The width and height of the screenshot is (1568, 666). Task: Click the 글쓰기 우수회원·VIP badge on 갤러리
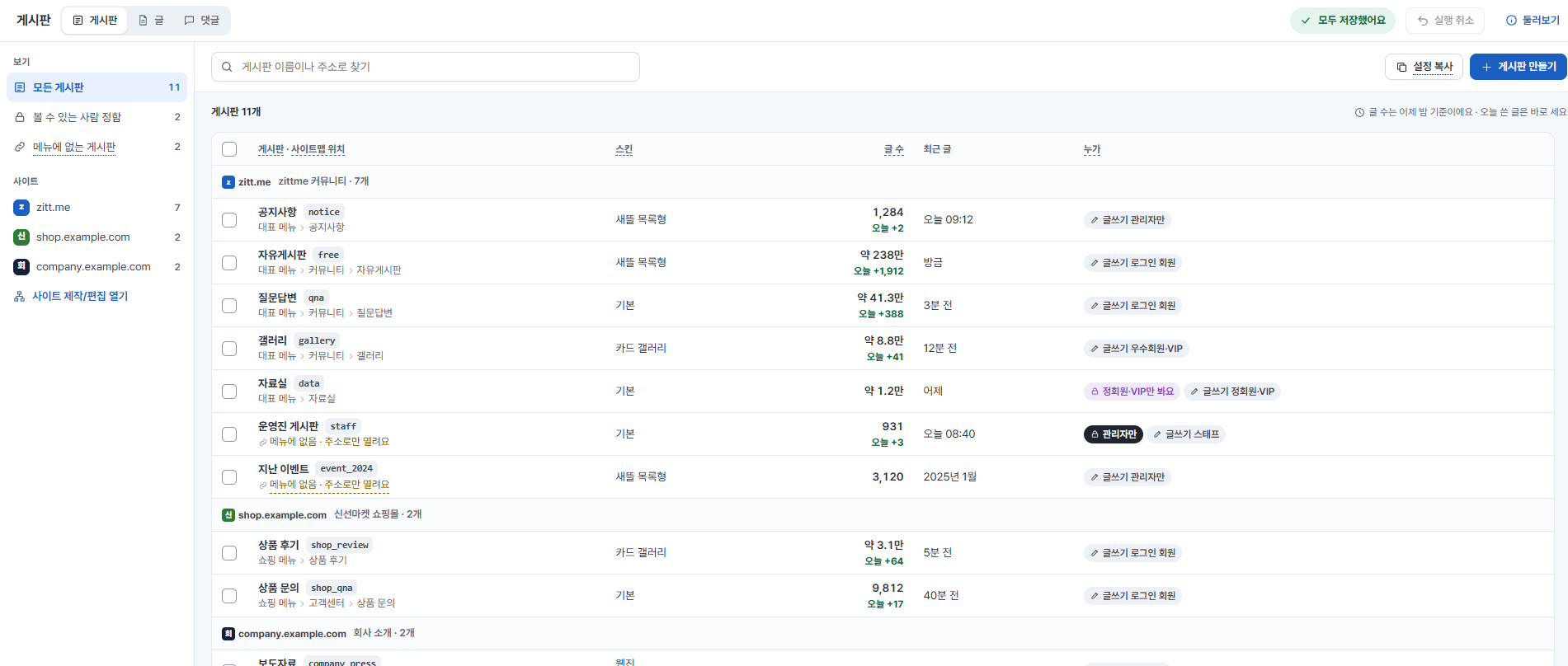coord(1136,349)
